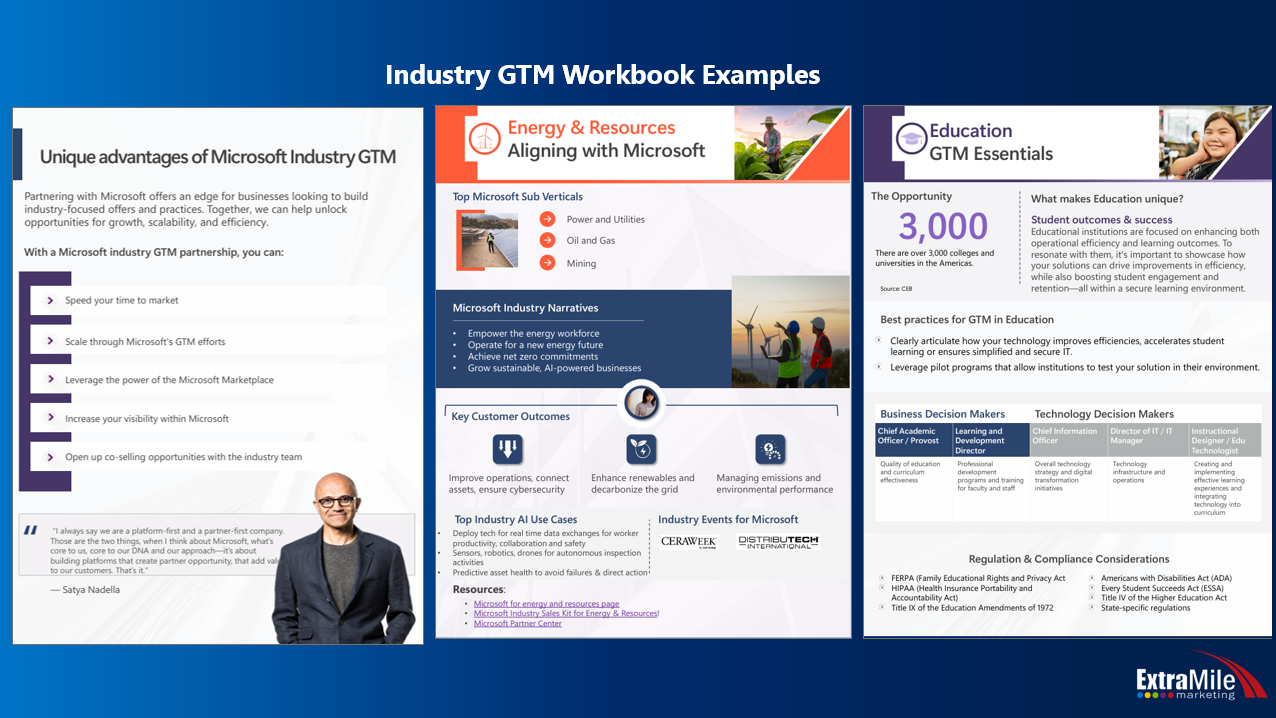Click the Americans with Disabilities Act (ADA) item
Viewport: 1276px width, 718px height.
pos(1166,578)
